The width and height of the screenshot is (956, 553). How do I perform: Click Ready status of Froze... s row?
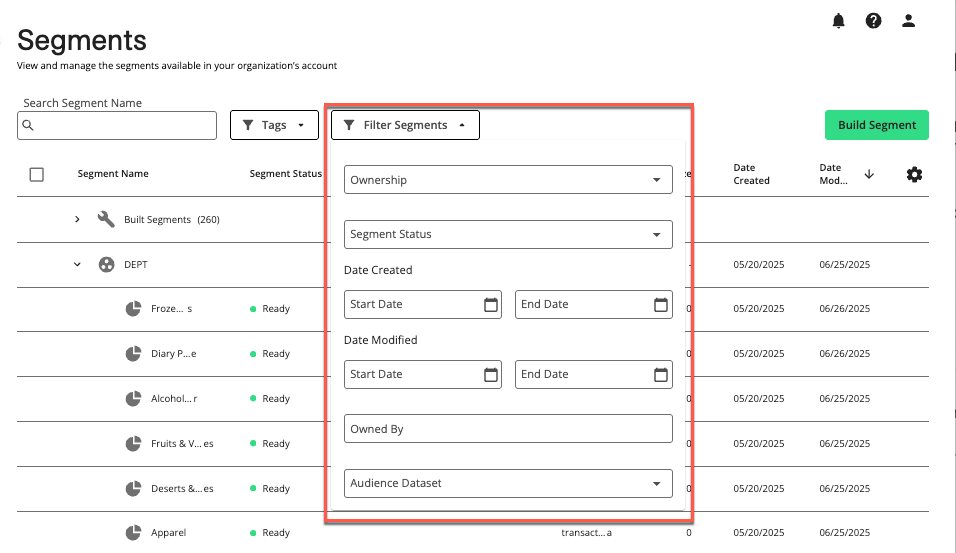click(270, 309)
